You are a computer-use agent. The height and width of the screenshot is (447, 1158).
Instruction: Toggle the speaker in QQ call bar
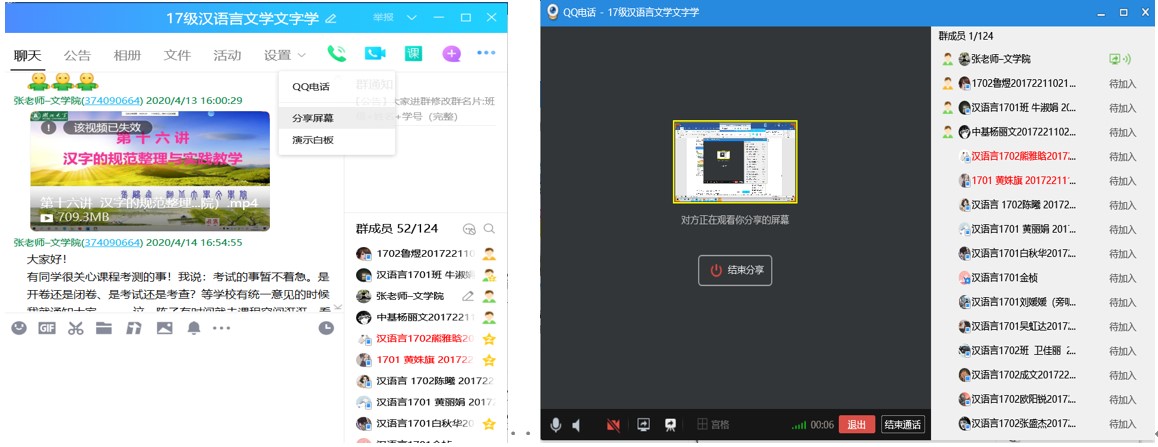pos(577,424)
